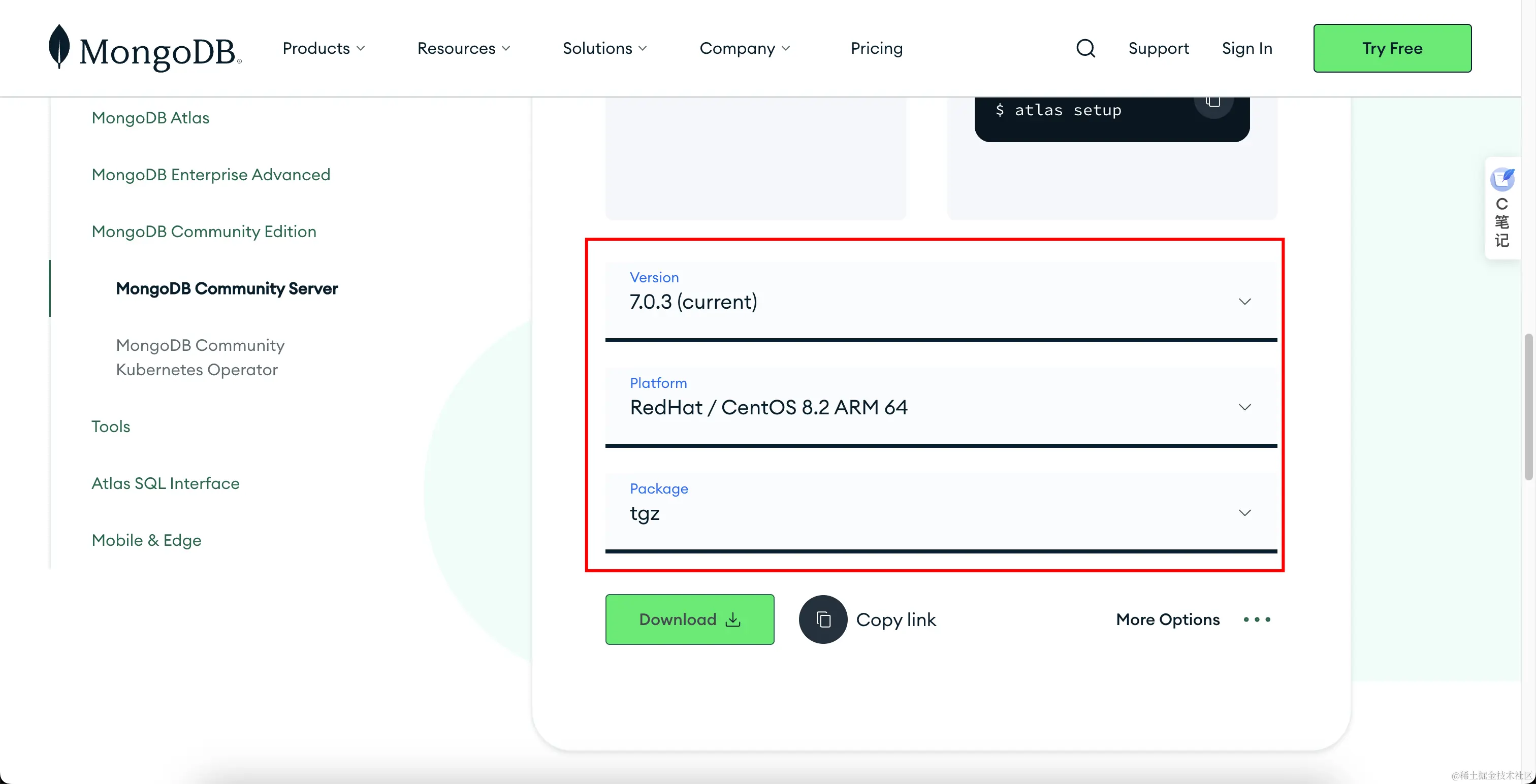Click the Copy link clipboard icon
The width and height of the screenshot is (1536, 784).
[823, 619]
